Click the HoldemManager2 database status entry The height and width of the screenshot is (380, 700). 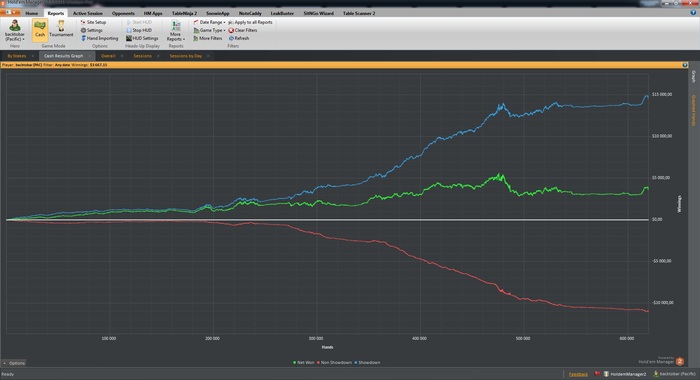click(625, 374)
